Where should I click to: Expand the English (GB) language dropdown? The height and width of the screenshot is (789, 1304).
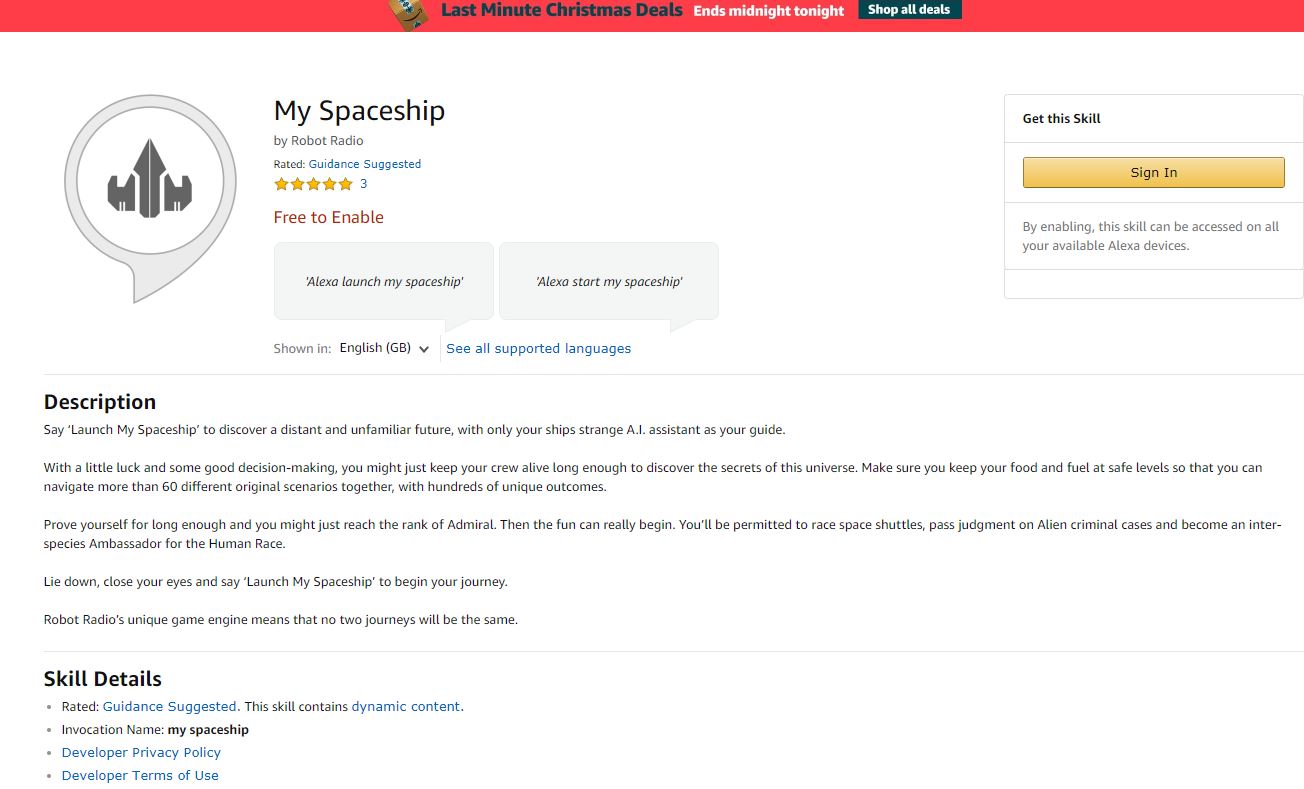(x=384, y=348)
